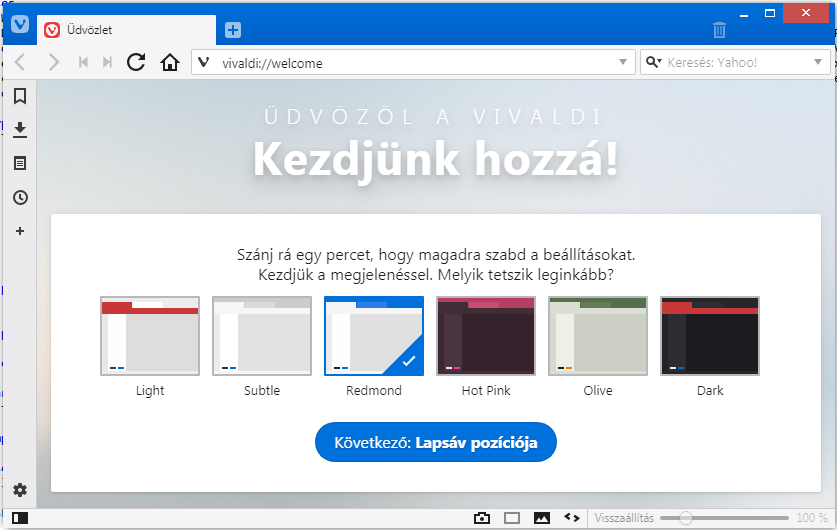Image resolution: width=837 pixels, height=530 pixels.
Task: Open search engine selector magnifier
Action: pos(653,62)
